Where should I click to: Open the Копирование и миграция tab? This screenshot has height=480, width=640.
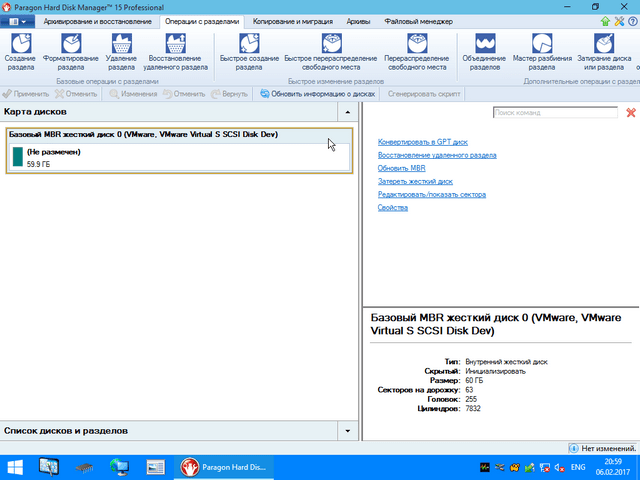(x=293, y=21)
